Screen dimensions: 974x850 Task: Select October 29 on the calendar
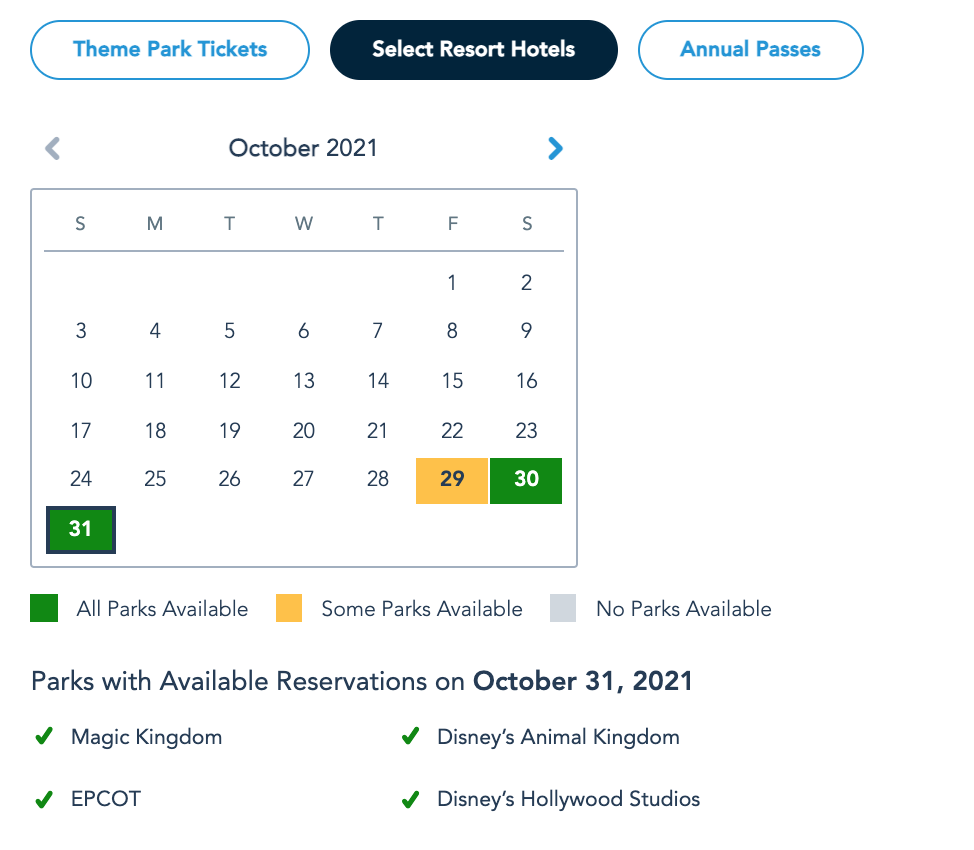452,480
